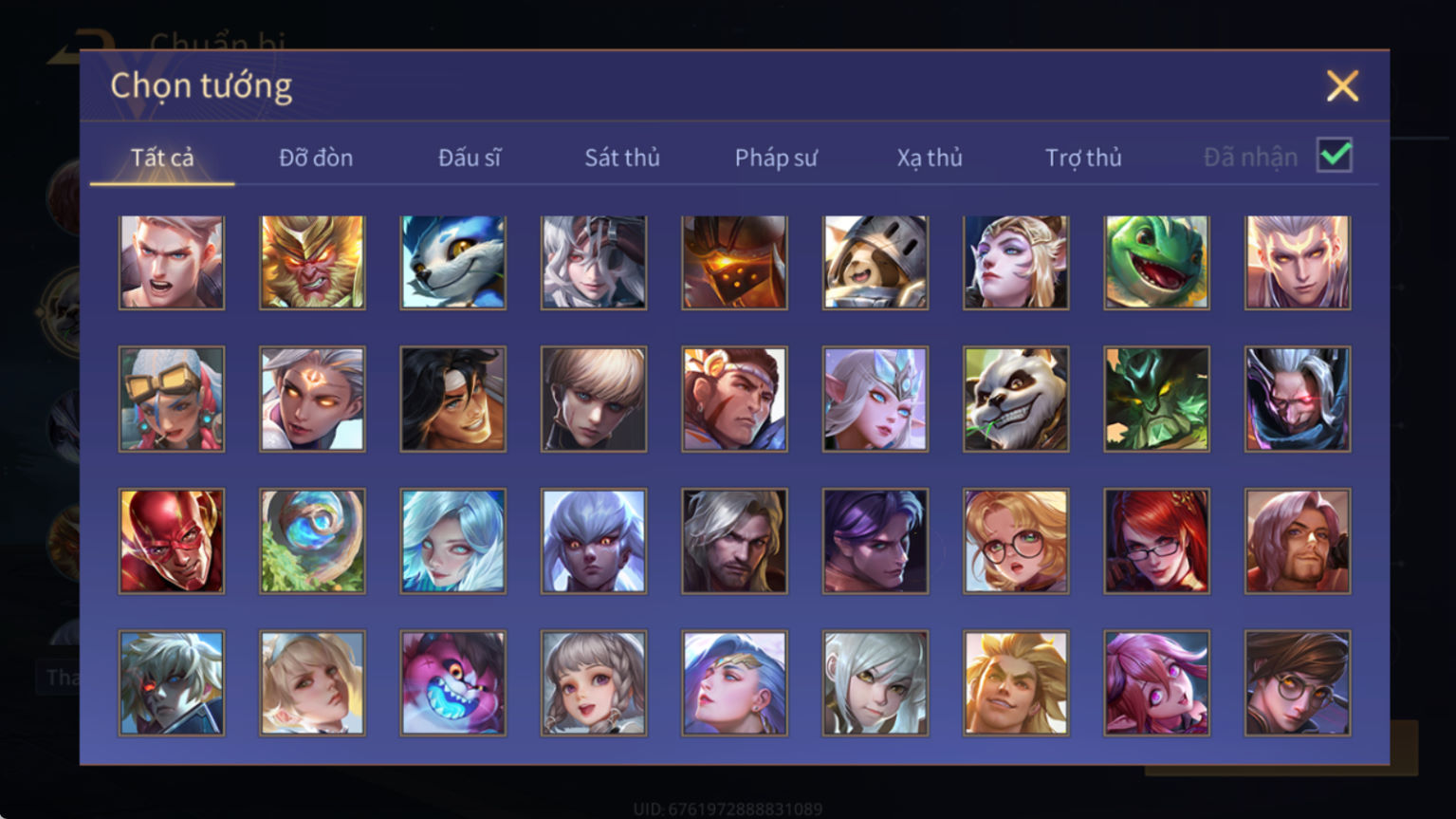
Task: Select the blue wolf hero portrait
Action: [453, 262]
